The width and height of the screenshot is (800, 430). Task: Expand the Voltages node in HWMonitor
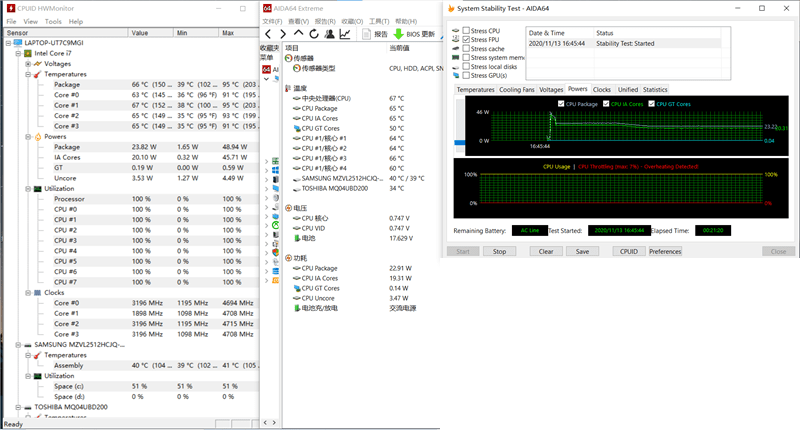click(28, 64)
